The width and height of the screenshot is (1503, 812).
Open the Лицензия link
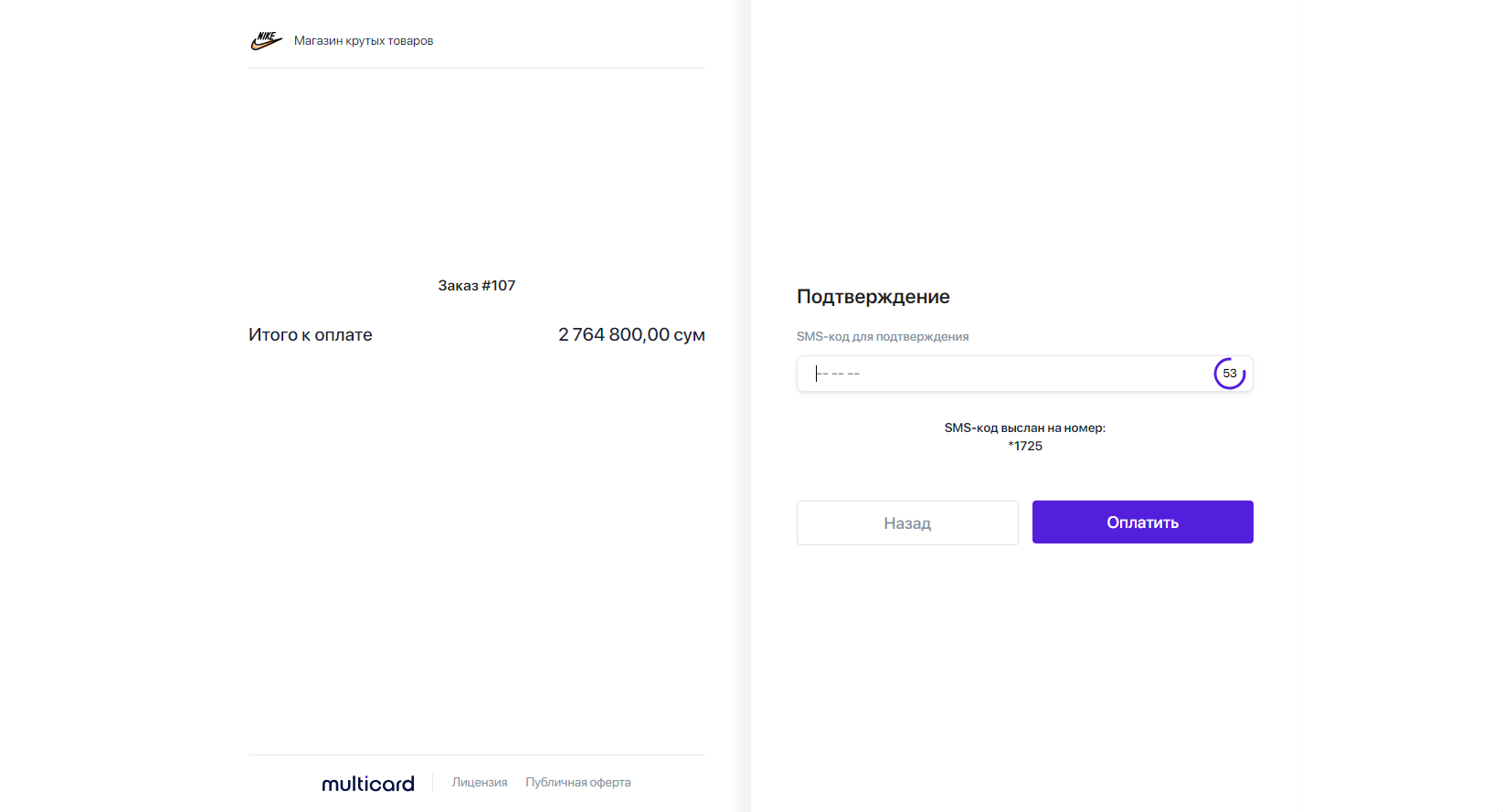pos(479,783)
